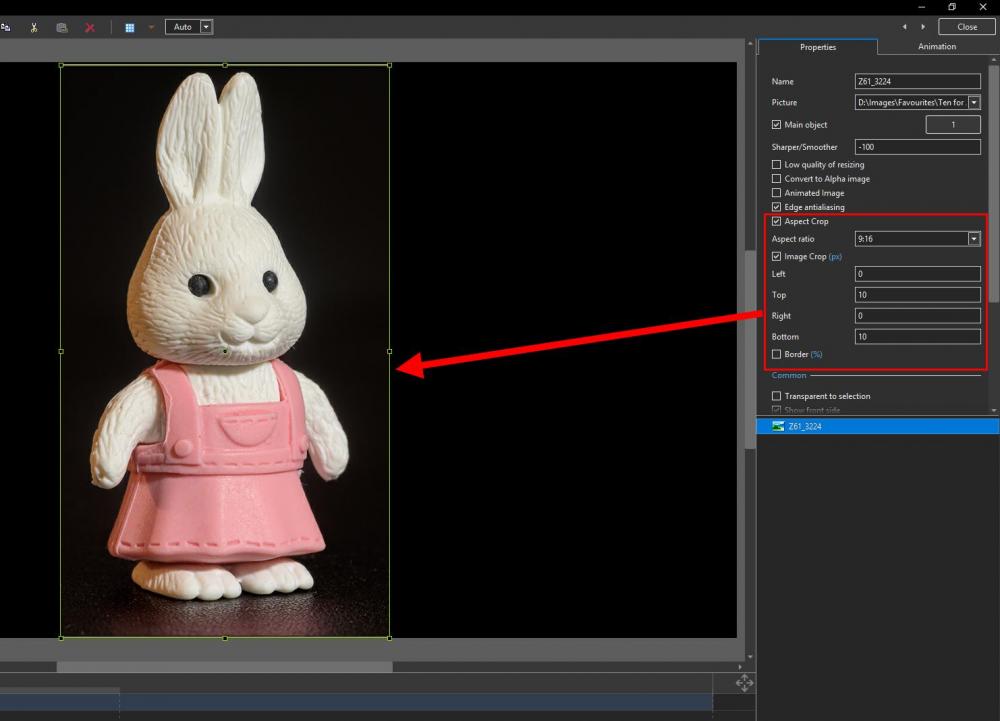Toggle the blue grid icon
Viewport: 1000px width, 721px height.
pyautogui.click(x=129, y=27)
